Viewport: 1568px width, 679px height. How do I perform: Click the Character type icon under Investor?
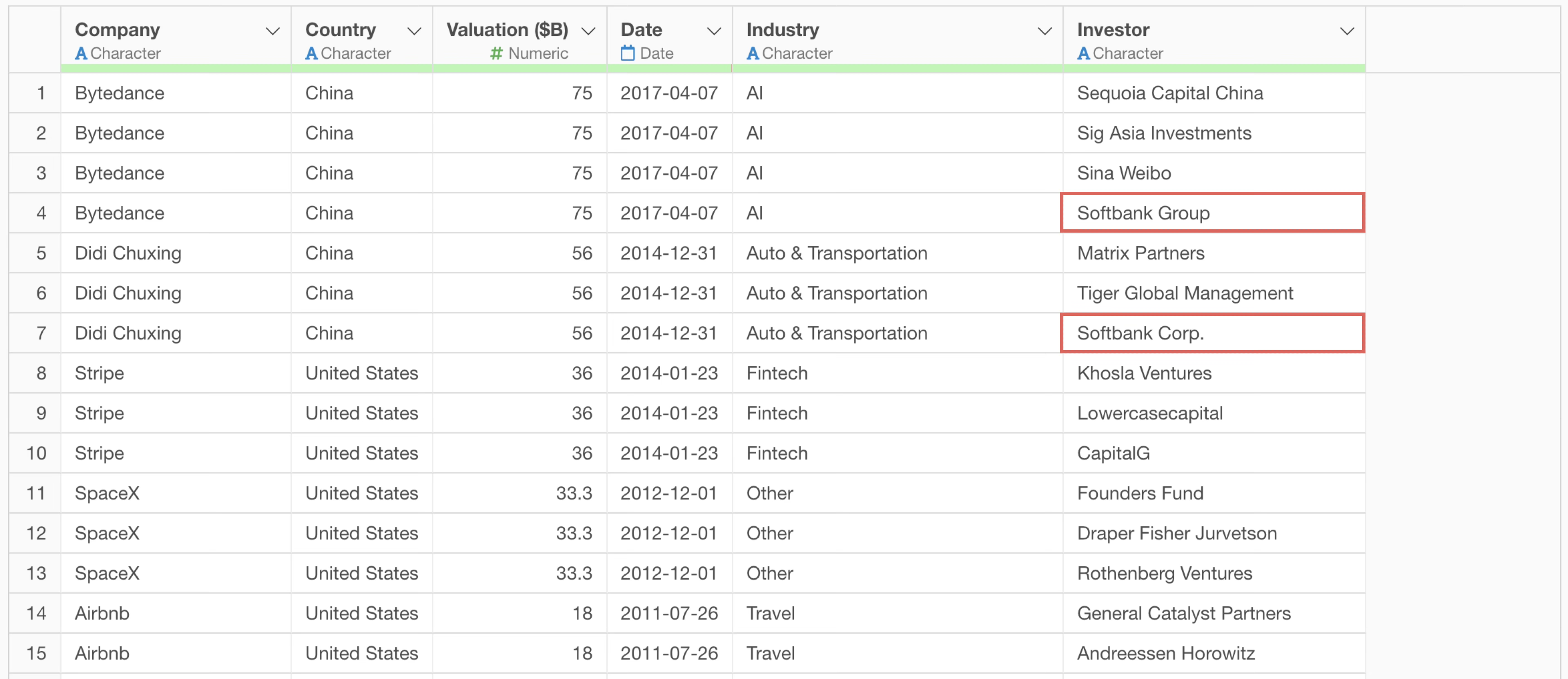click(1083, 53)
